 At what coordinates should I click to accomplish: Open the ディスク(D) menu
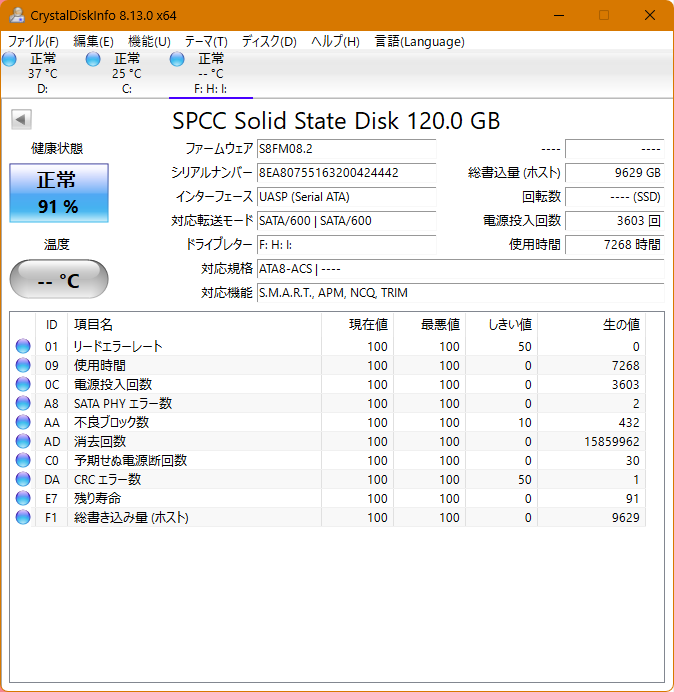(269, 41)
